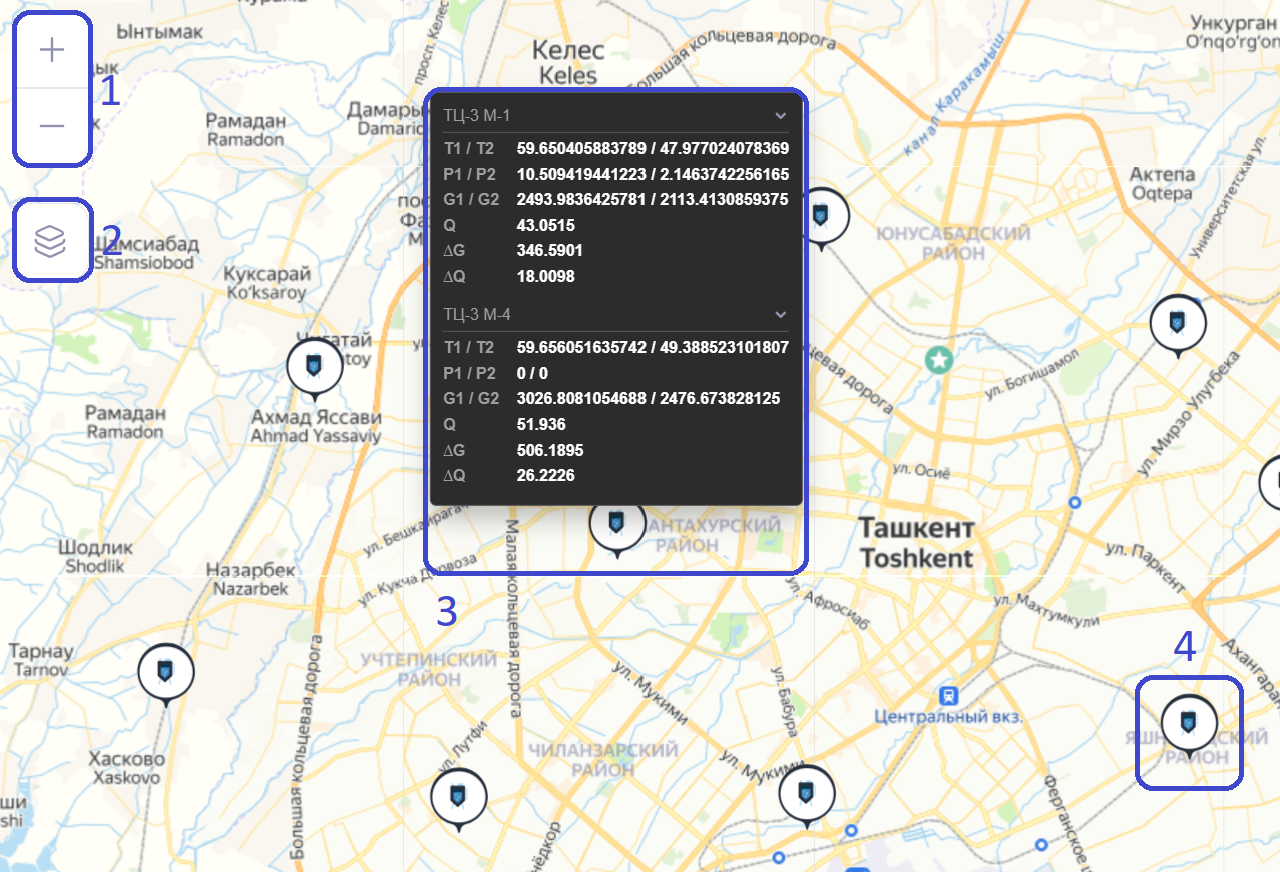The height and width of the screenshot is (872, 1280).
Task: Open the marker near ул. Мирзо Улугбека
Action: 1178,323
